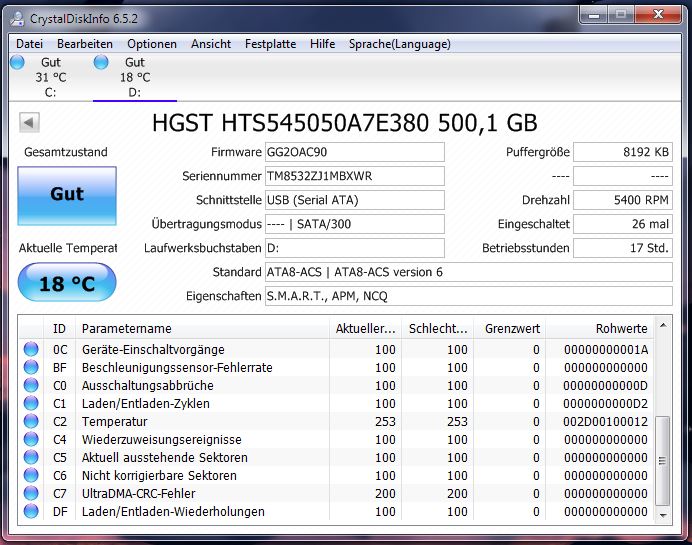The height and width of the screenshot is (545, 692).
Task: Open the Hilfe menu
Action: tap(323, 44)
